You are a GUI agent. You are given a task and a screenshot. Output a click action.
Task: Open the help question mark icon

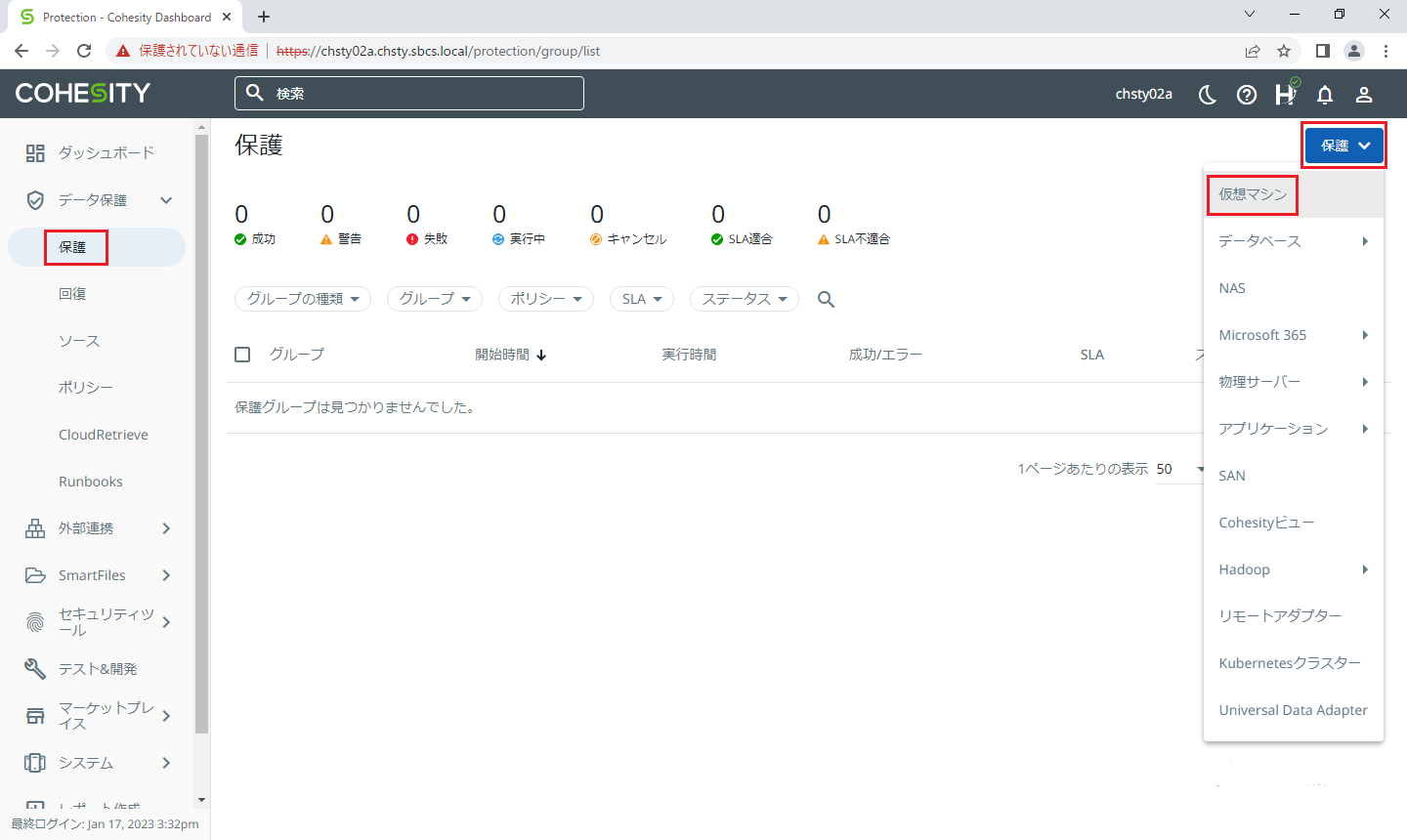coord(1247,94)
